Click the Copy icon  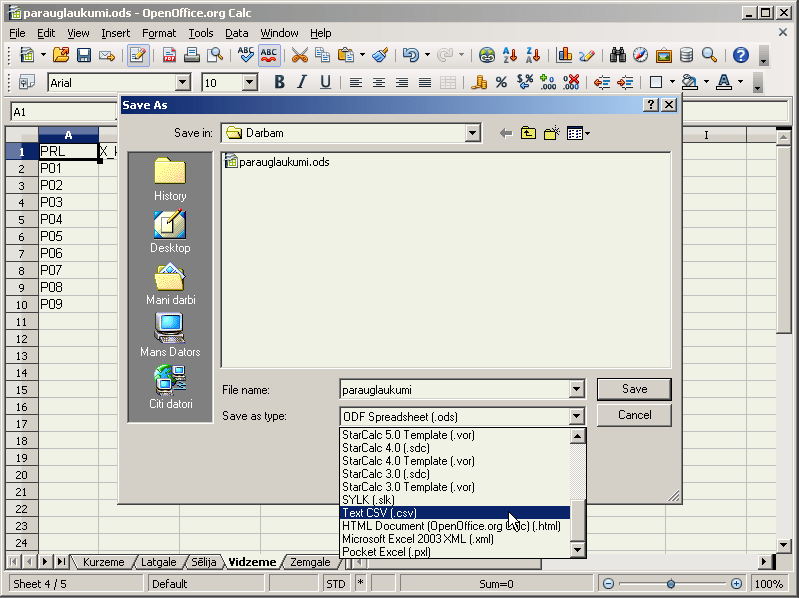coord(322,55)
